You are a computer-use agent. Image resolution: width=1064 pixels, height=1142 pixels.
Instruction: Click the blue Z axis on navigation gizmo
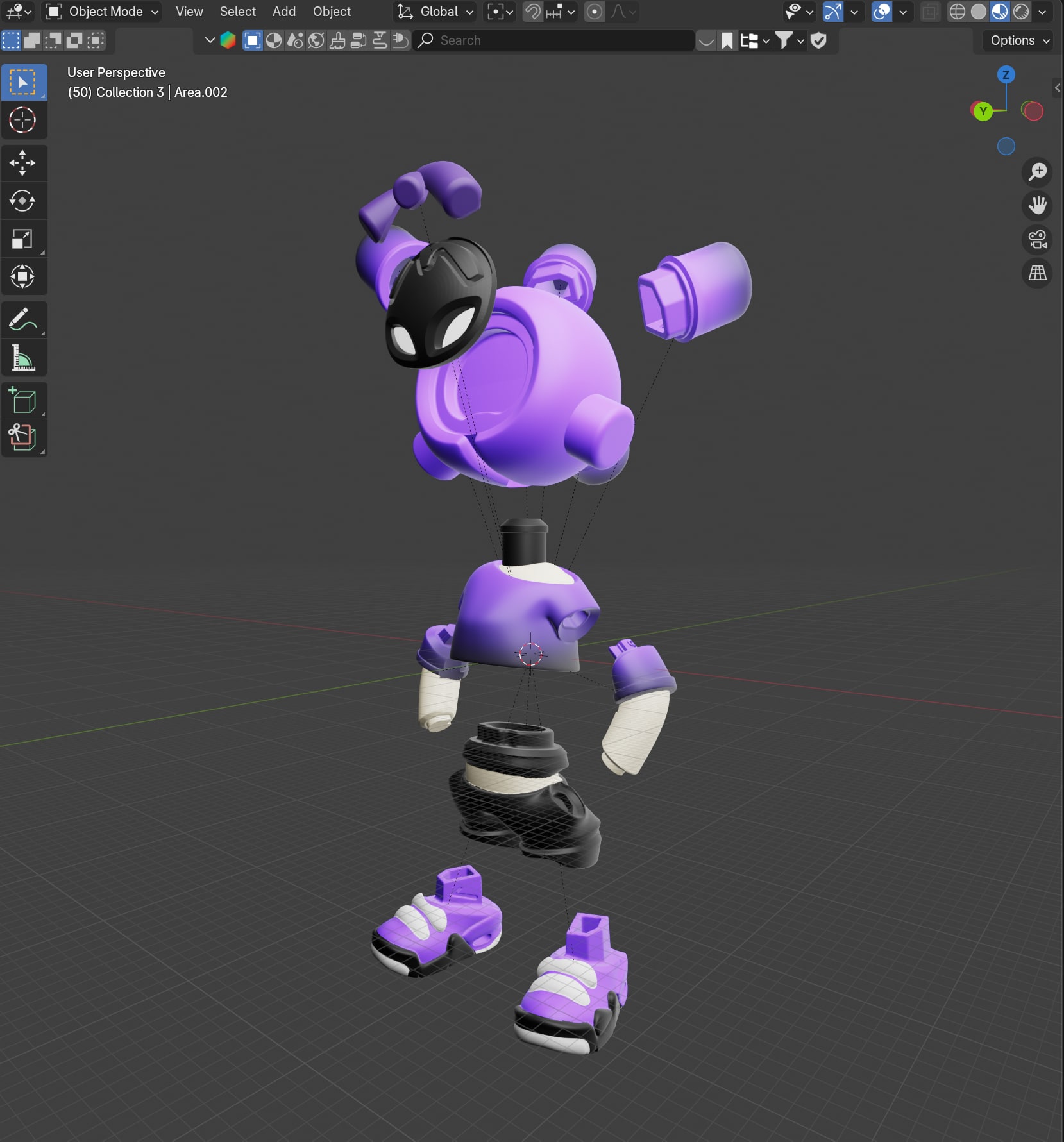tap(1006, 74)
